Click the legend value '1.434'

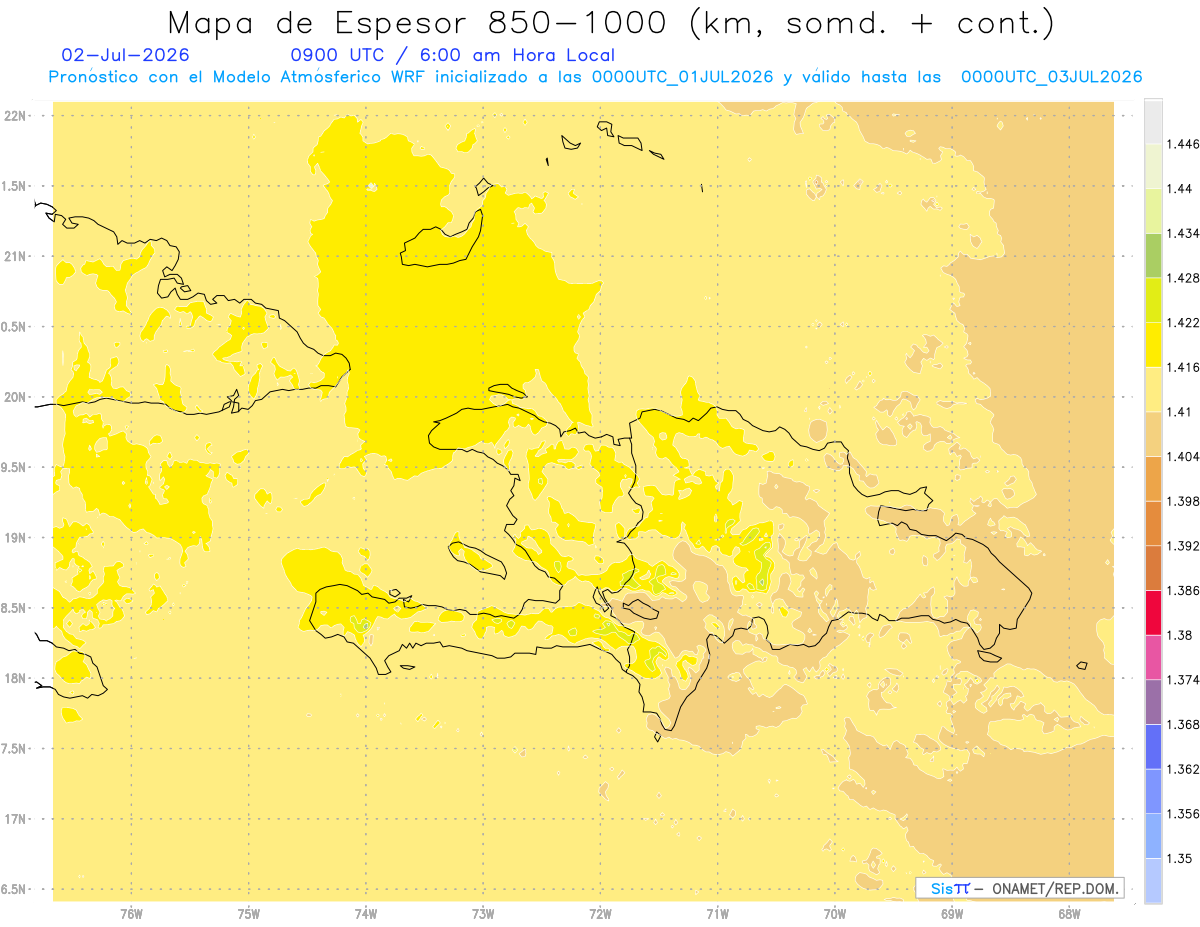1184,234
